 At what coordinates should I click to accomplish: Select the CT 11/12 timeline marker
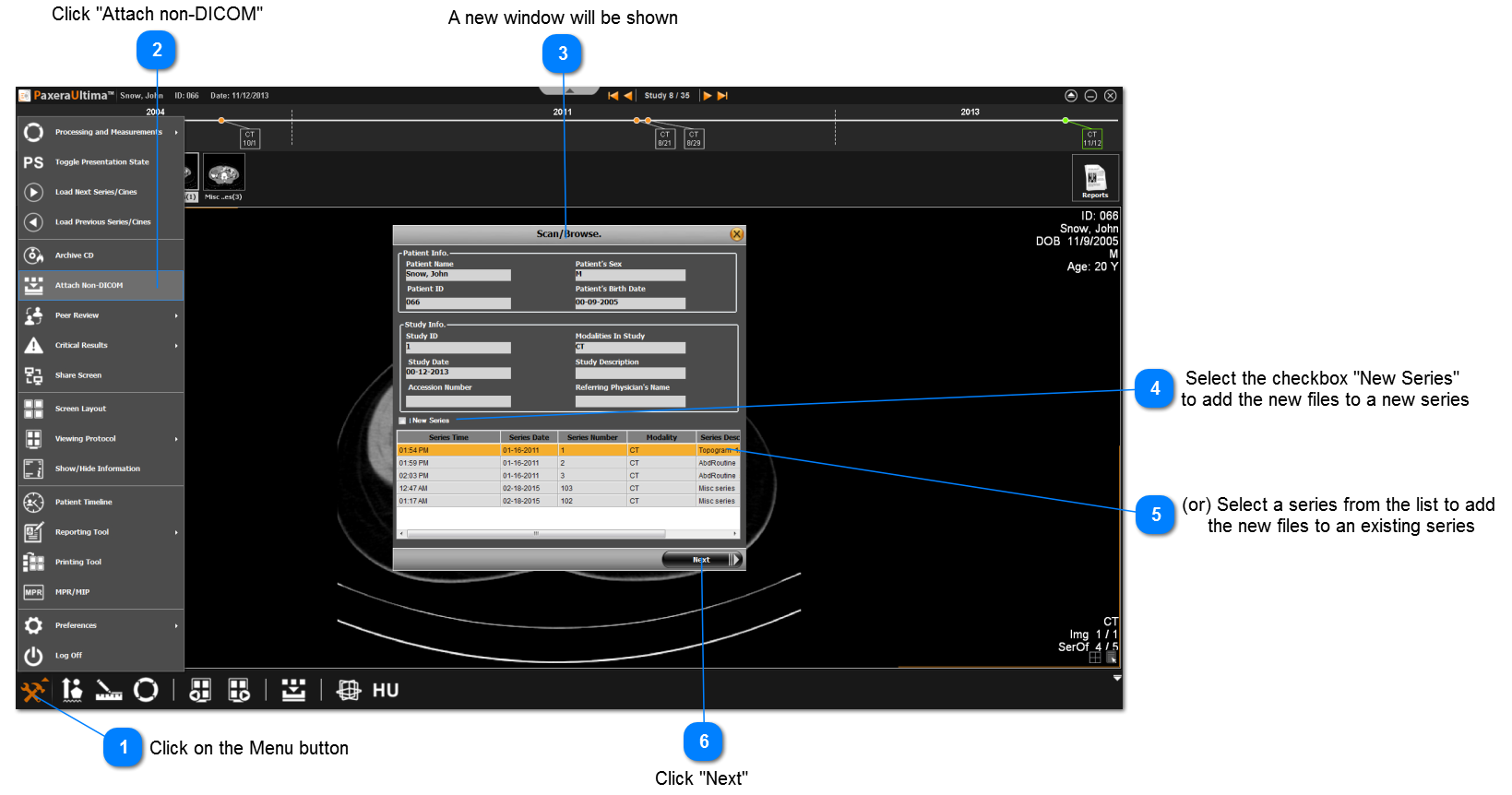1092,138
